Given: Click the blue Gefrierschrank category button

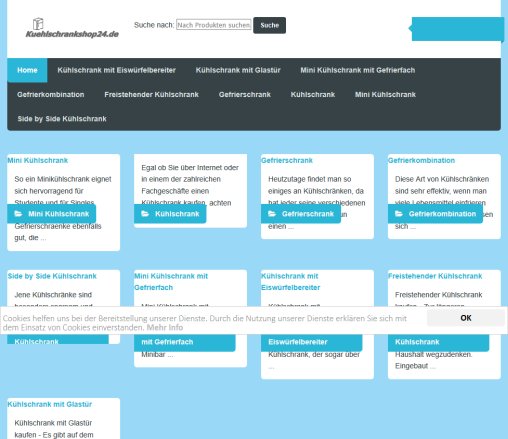Looking at the screenshot, I should 301,214.
